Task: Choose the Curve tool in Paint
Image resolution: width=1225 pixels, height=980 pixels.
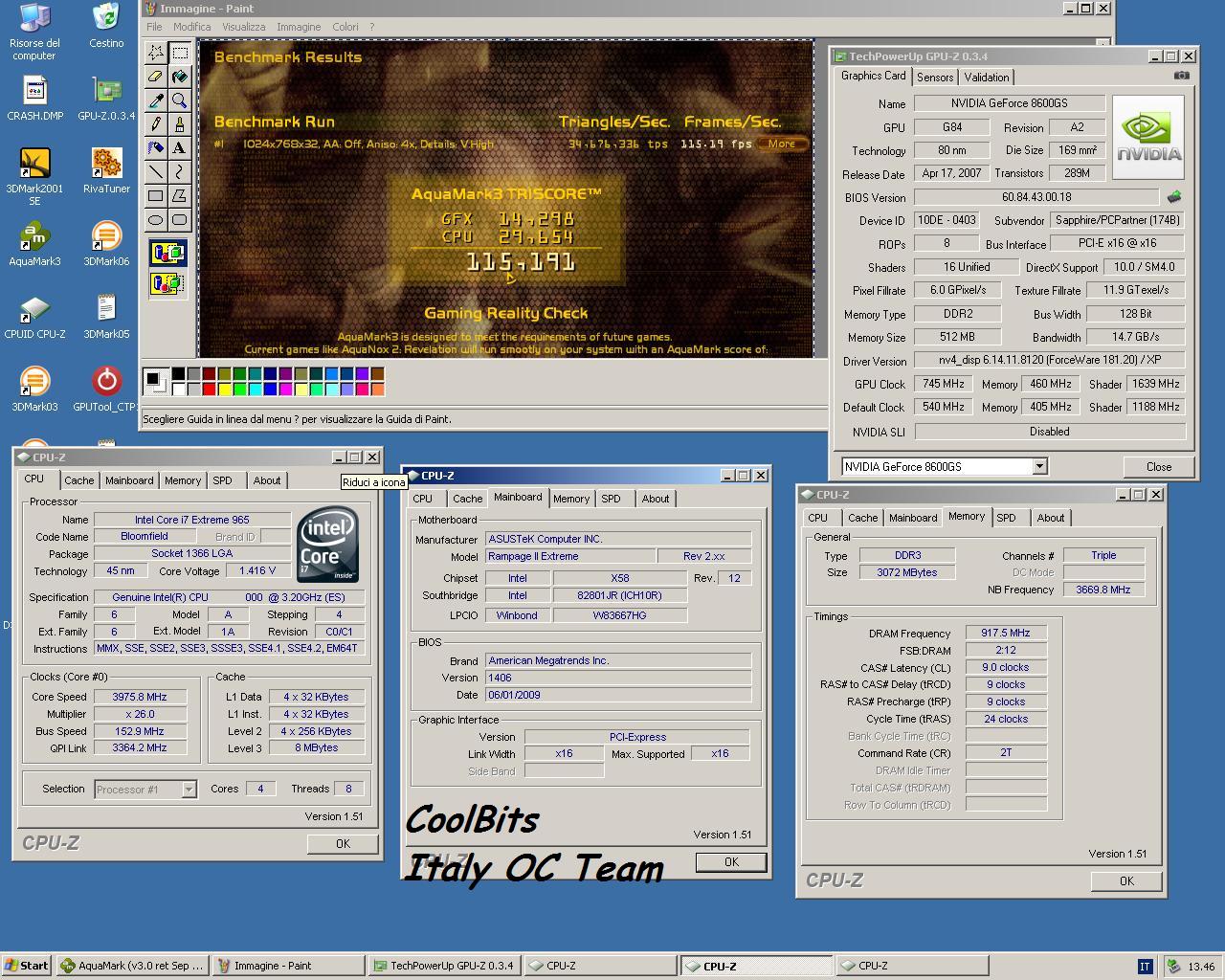Action: (179, 172)
